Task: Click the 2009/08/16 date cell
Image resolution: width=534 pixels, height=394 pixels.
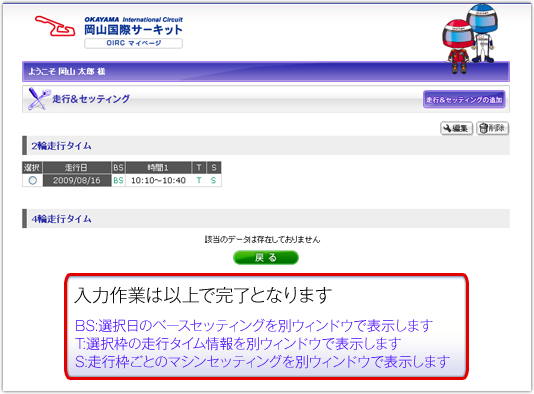Action: coord(77,180)
